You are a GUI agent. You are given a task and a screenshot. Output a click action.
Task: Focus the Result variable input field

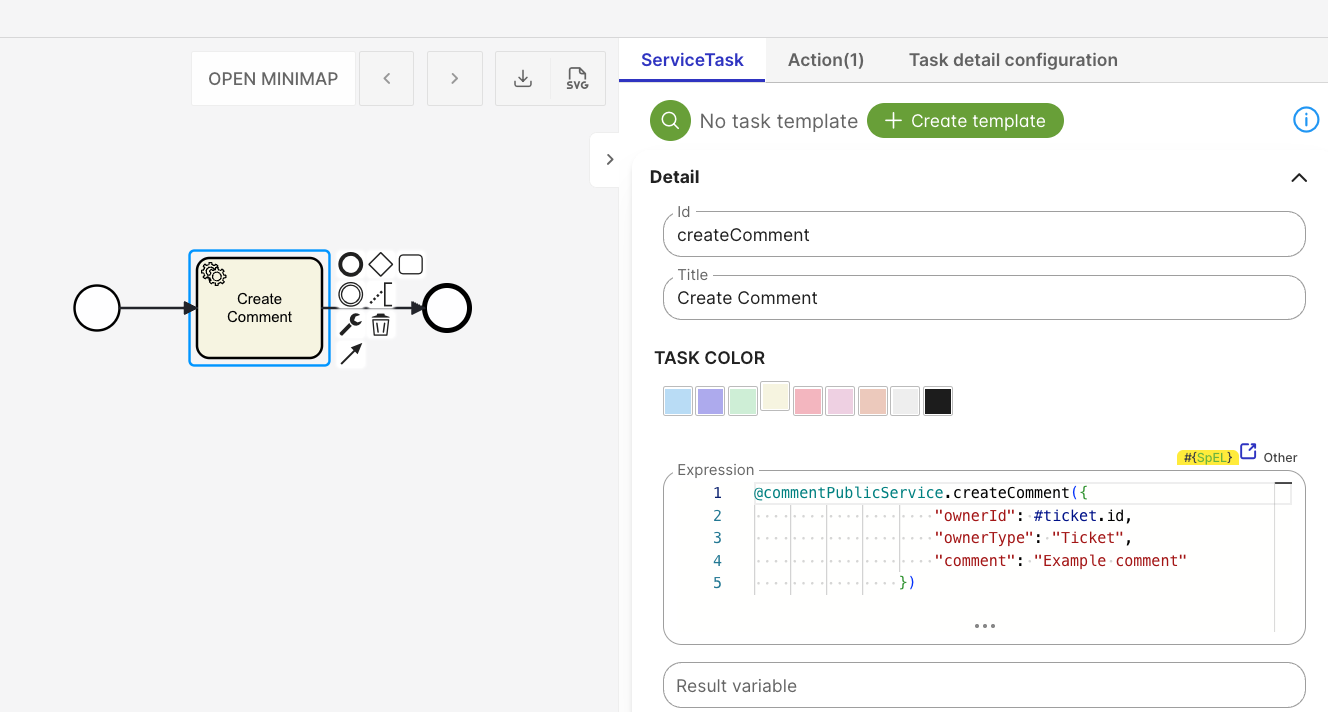click(984, 686)
